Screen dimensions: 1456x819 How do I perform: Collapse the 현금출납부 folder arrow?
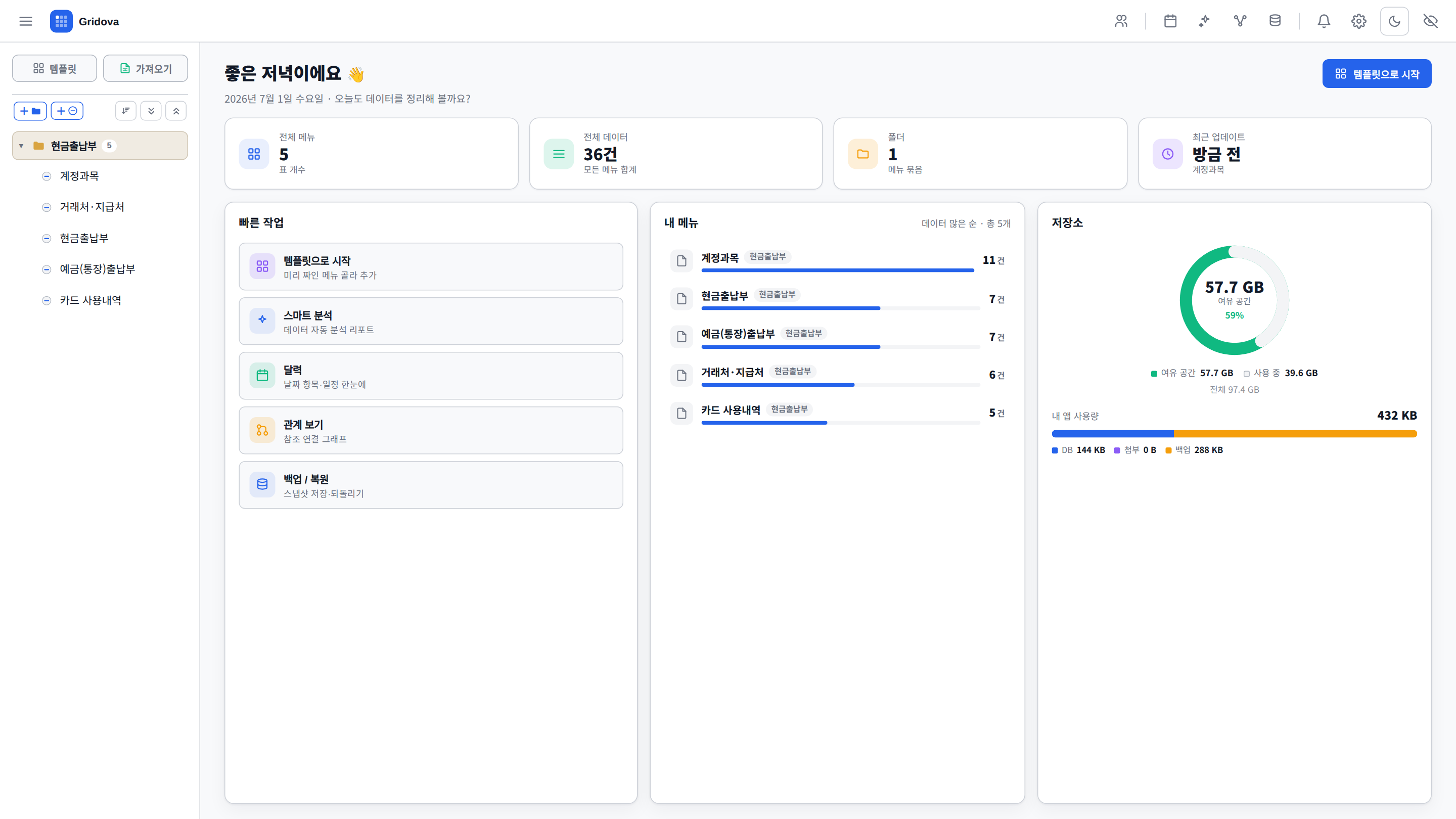[x=21, y=146]
